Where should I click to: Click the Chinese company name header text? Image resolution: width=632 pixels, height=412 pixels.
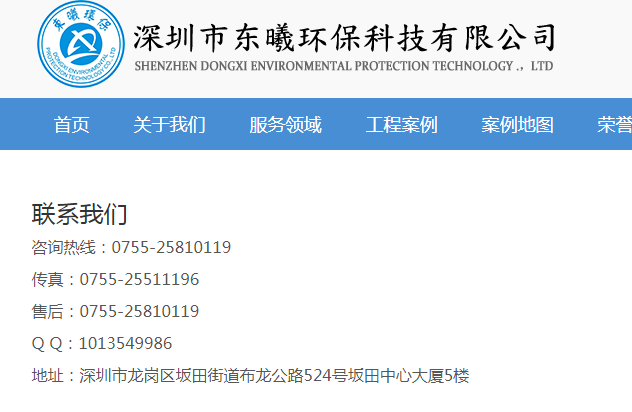click(x=344, y=36)
